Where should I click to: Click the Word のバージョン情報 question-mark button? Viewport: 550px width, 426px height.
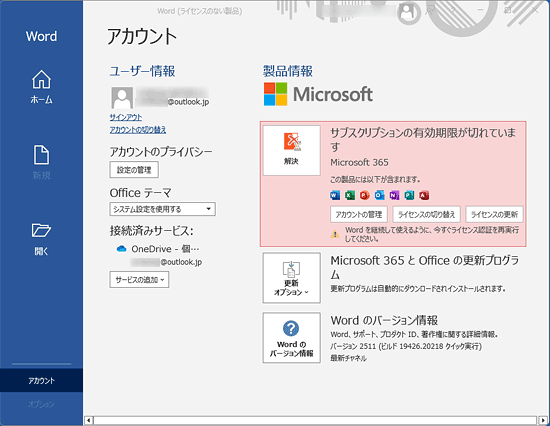click(291, 338)
